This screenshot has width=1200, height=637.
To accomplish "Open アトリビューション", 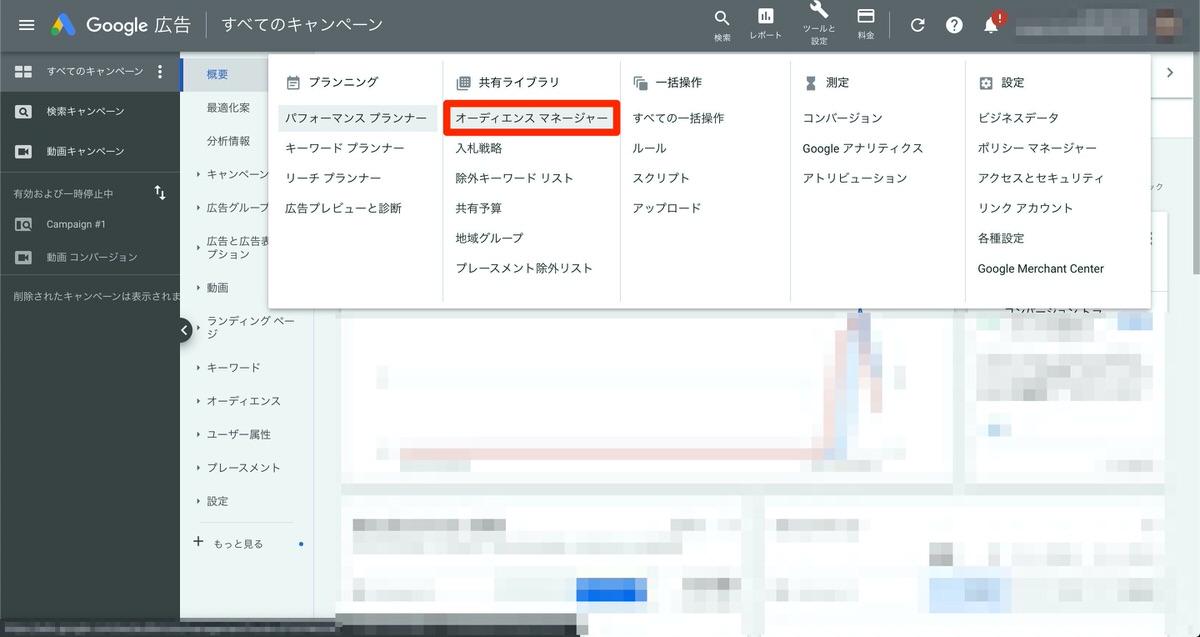I will pyautogui.click(x=855, y=178).
